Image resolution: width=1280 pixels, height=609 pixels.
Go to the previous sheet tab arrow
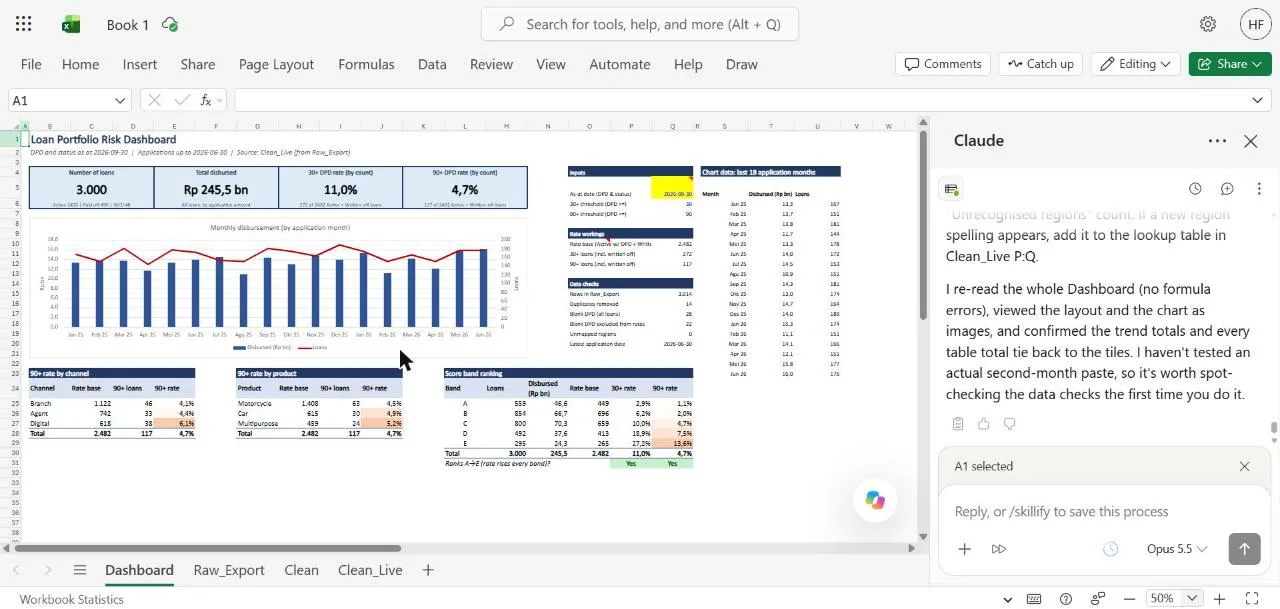(x=16, y=570)
